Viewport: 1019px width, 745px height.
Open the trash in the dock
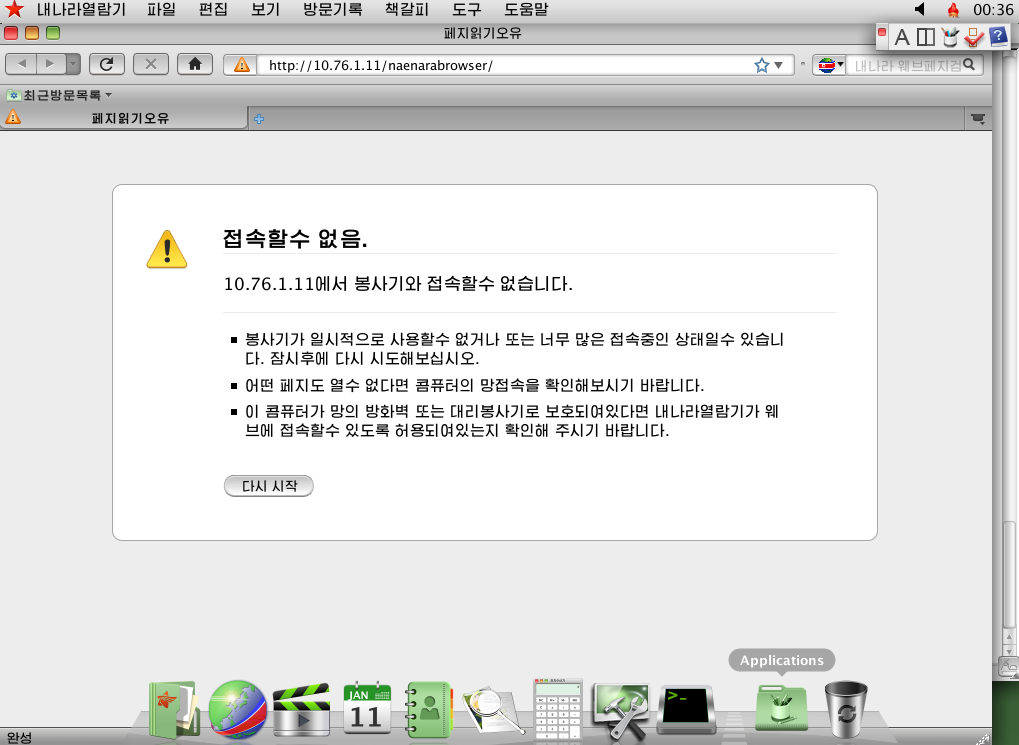[x=846, y=709]
